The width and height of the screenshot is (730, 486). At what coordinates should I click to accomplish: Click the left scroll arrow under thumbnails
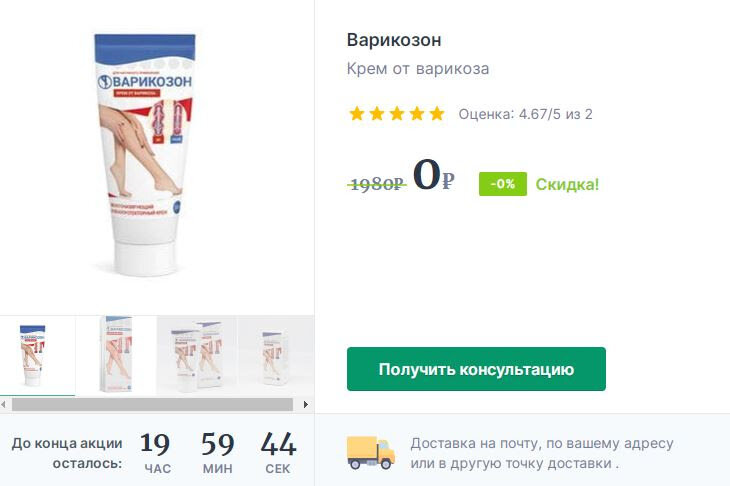coord(4,405)
